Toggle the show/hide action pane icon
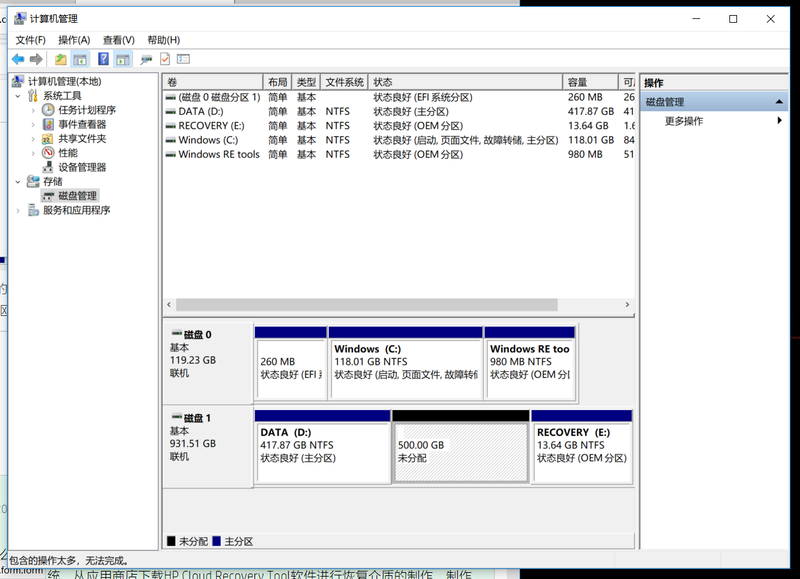Screen dimensions: 800x579 [123, 60]
